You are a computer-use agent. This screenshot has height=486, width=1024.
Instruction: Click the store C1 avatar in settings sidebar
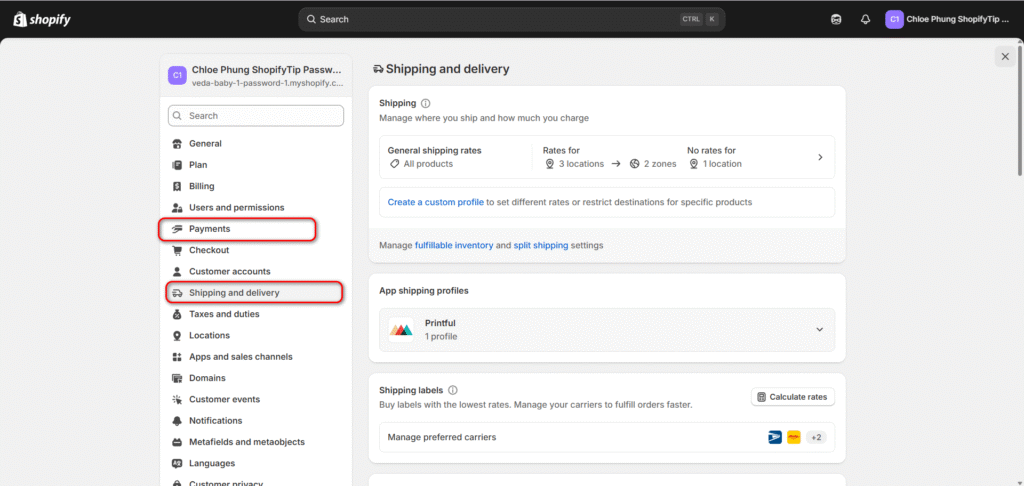click(177, 75)
